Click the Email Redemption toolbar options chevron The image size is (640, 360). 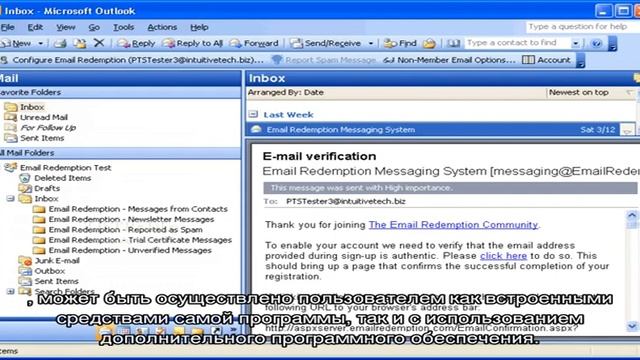(x=580, y=61)
